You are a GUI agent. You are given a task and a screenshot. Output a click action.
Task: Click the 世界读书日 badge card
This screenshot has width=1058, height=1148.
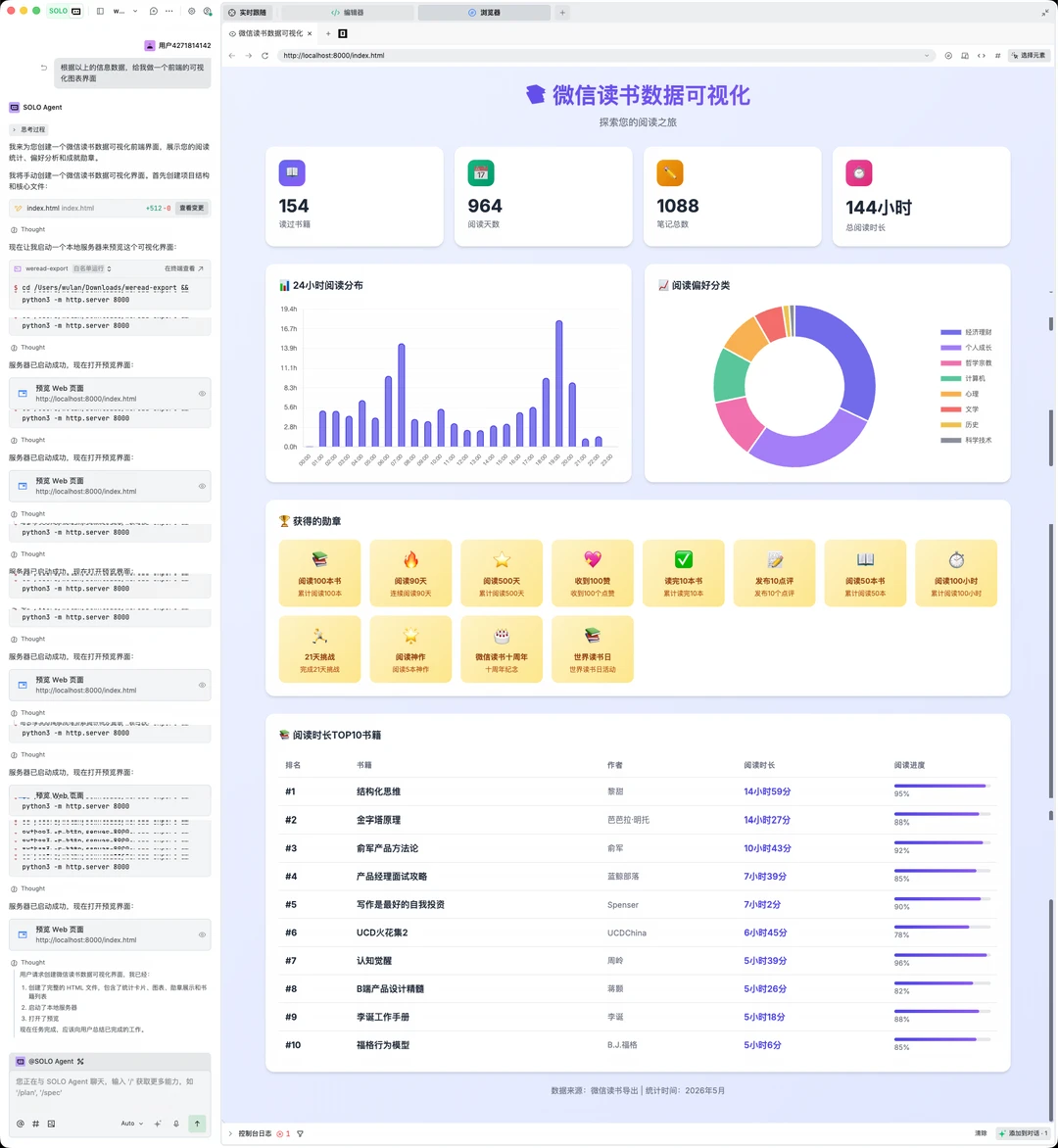coord(593,649)
